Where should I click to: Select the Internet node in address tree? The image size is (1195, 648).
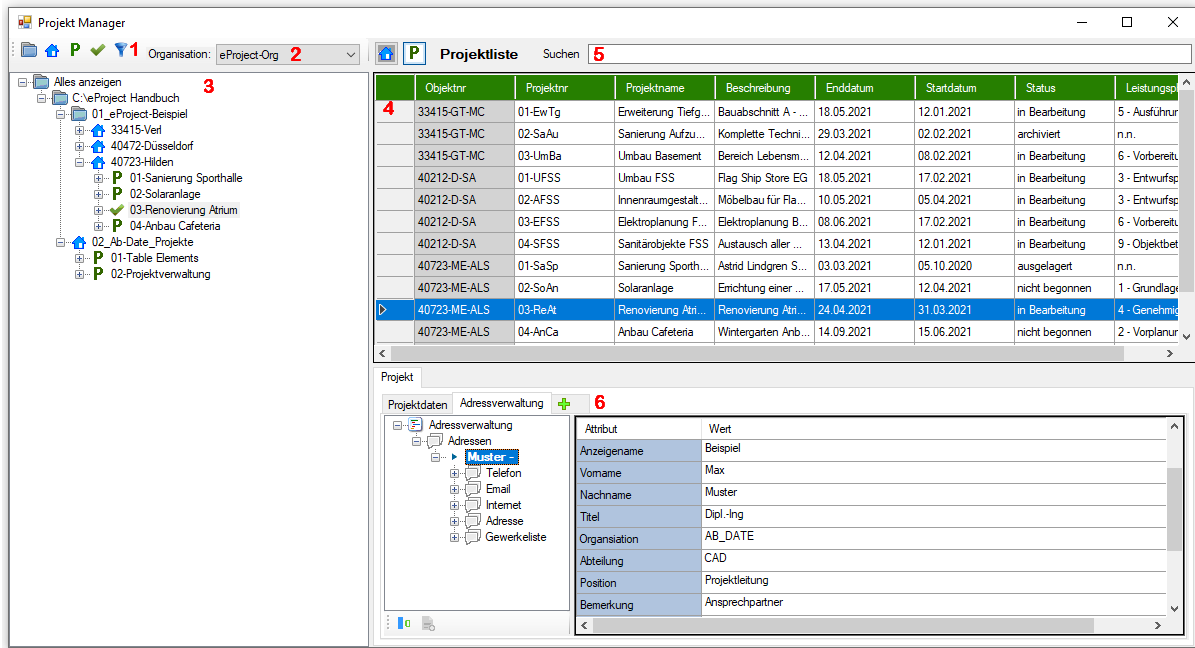(x=503, y=505)
